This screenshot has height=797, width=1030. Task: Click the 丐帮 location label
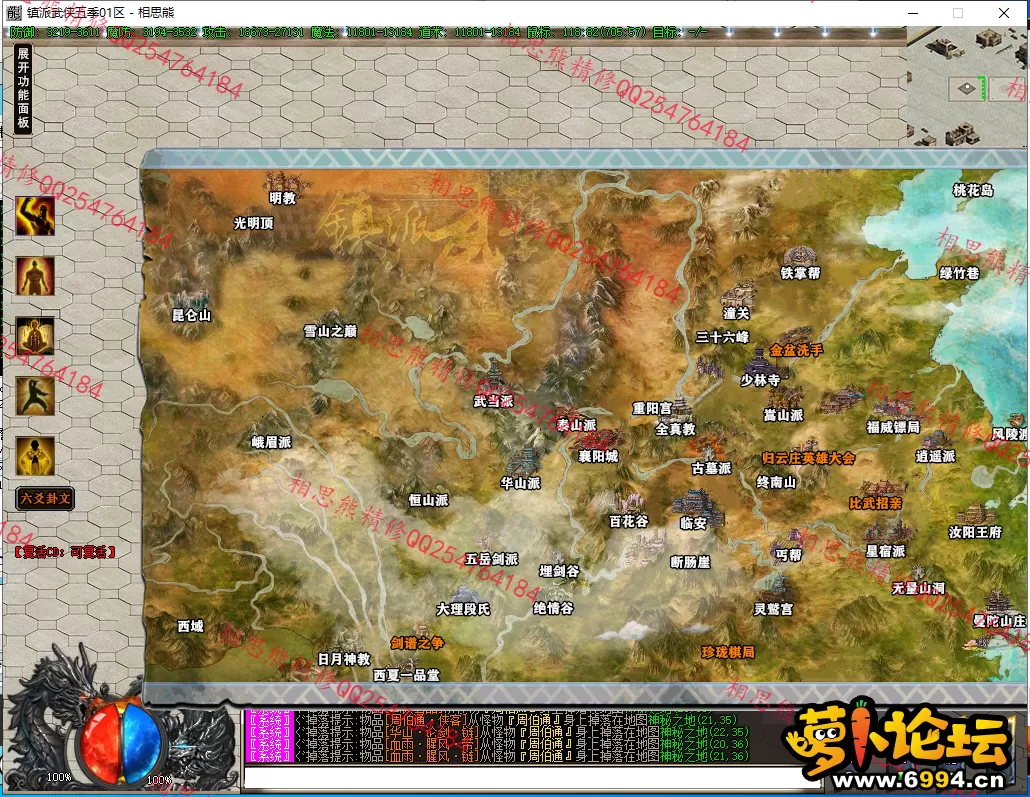(x=788, y=555)
